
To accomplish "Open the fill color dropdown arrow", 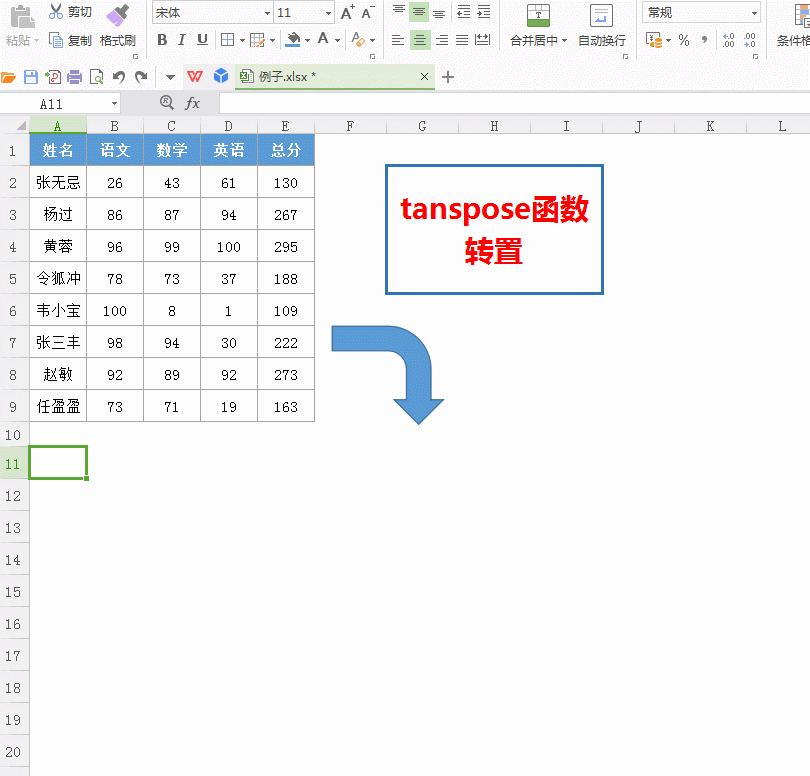I will pyautogui.click(x=307, y=40).
